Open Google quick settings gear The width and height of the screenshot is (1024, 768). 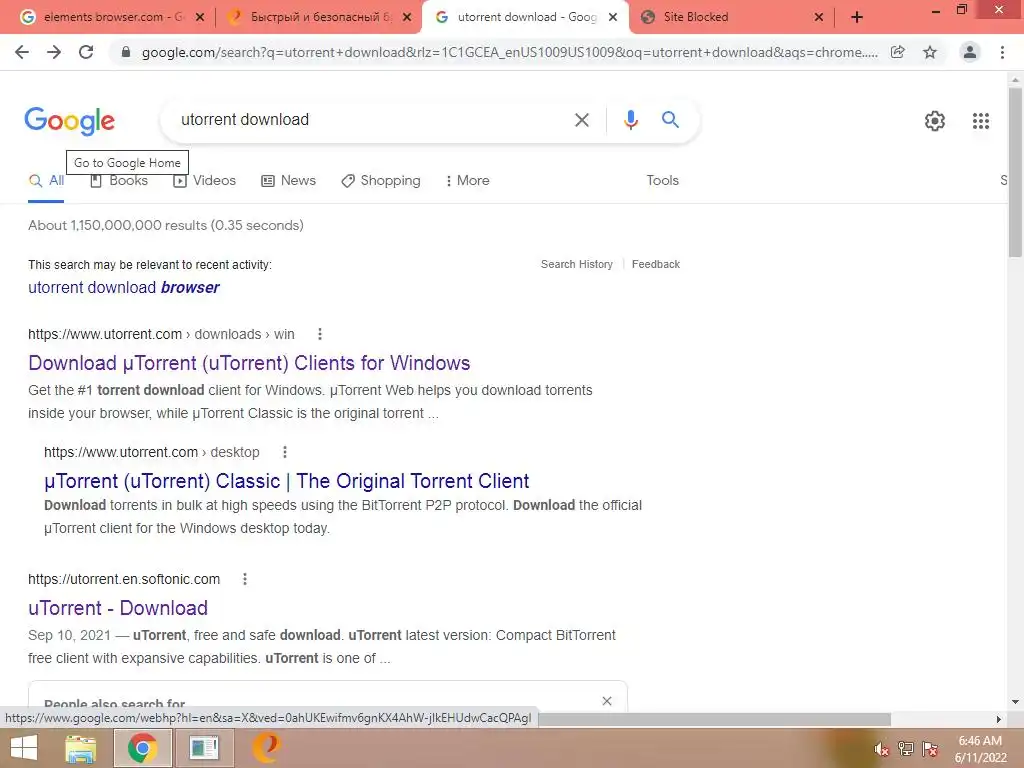click(935, 121)
